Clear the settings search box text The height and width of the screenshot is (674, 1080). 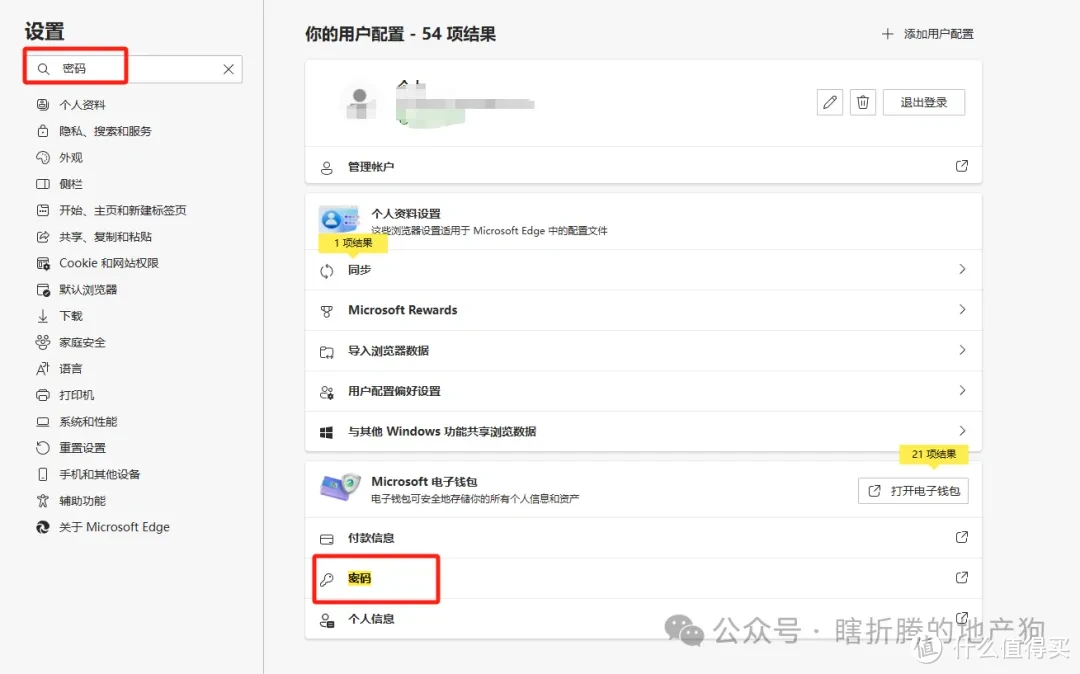(229, 69)
